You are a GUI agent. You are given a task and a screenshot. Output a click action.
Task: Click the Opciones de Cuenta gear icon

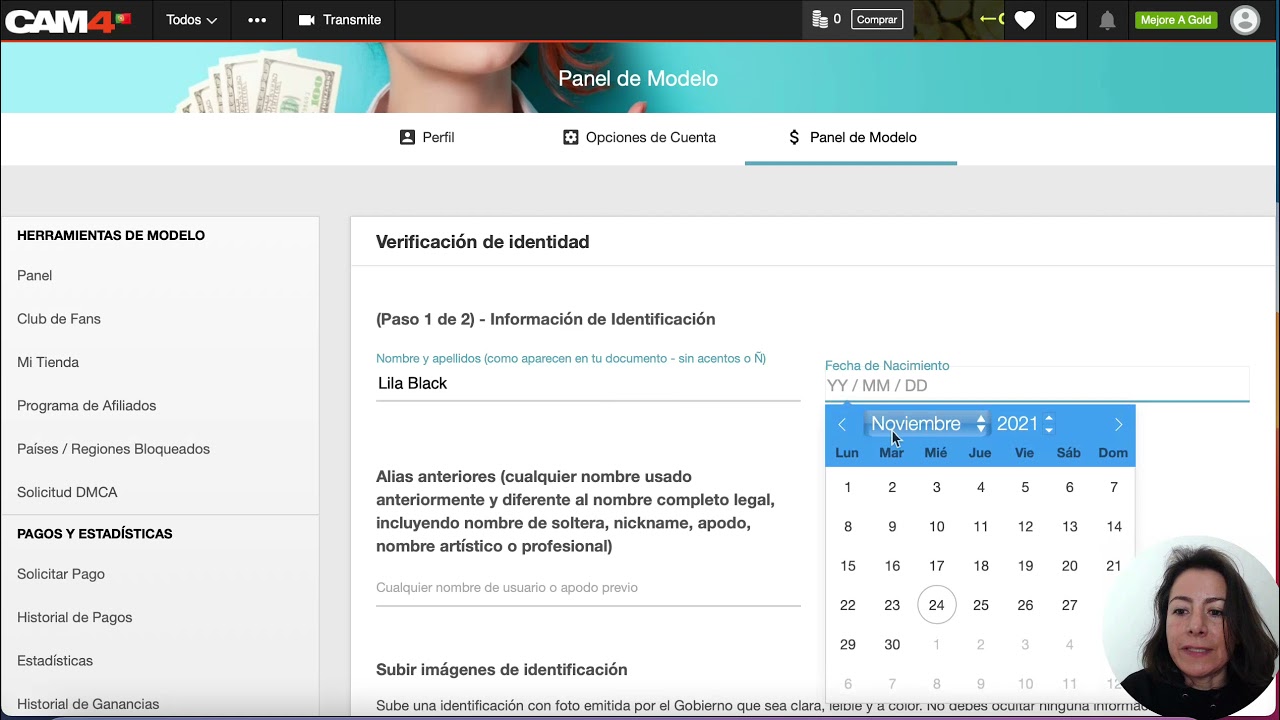[570, 137]
